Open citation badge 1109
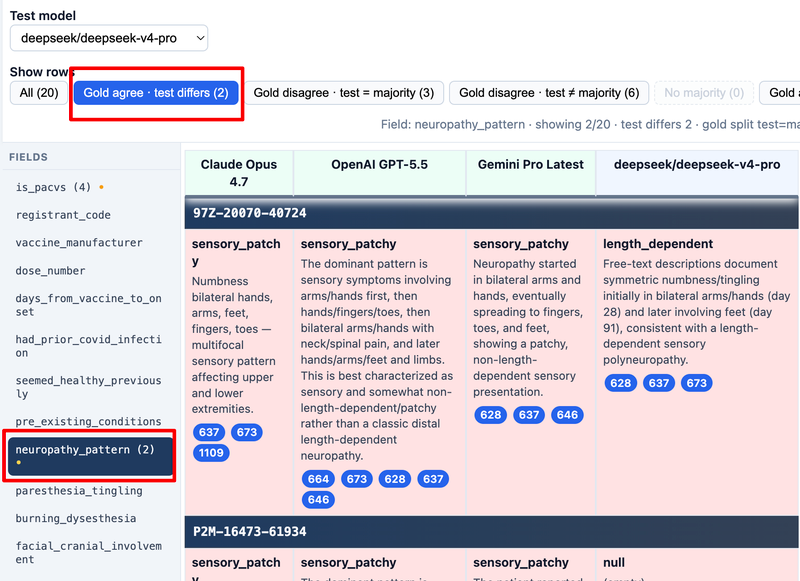Screen dimensions: 800x581 [x=211, y=453]
